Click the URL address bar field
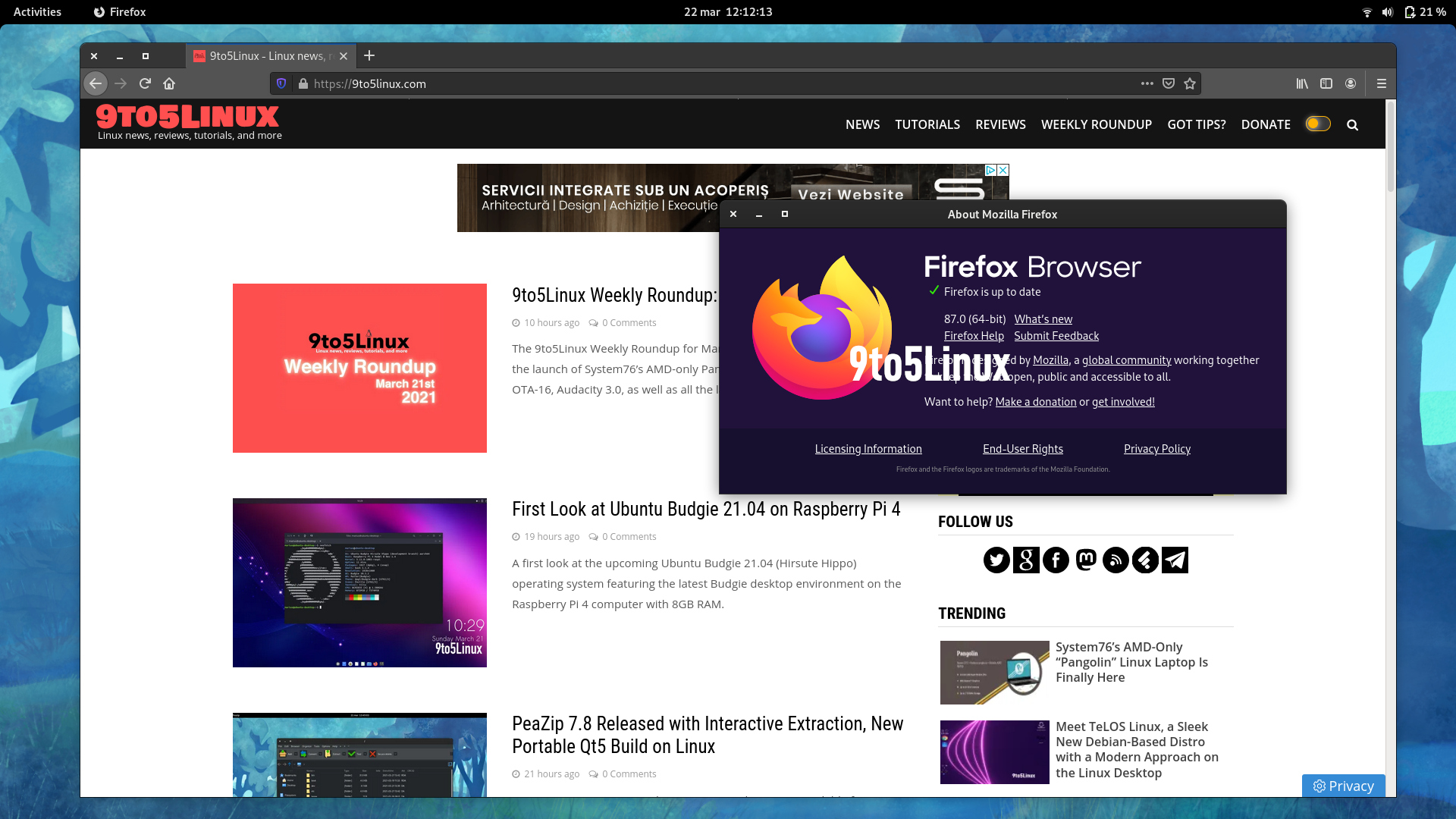Screen dimensions: 1456x819 tap(682, 83)
